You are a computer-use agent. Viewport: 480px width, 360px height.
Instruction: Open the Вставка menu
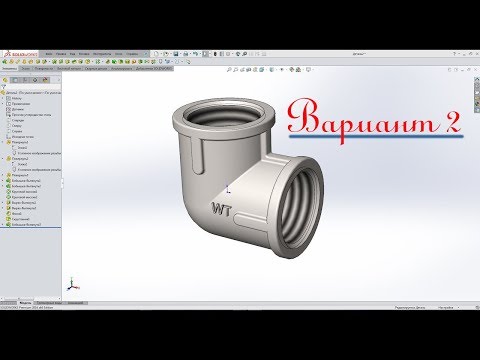[x=84, y=54]
